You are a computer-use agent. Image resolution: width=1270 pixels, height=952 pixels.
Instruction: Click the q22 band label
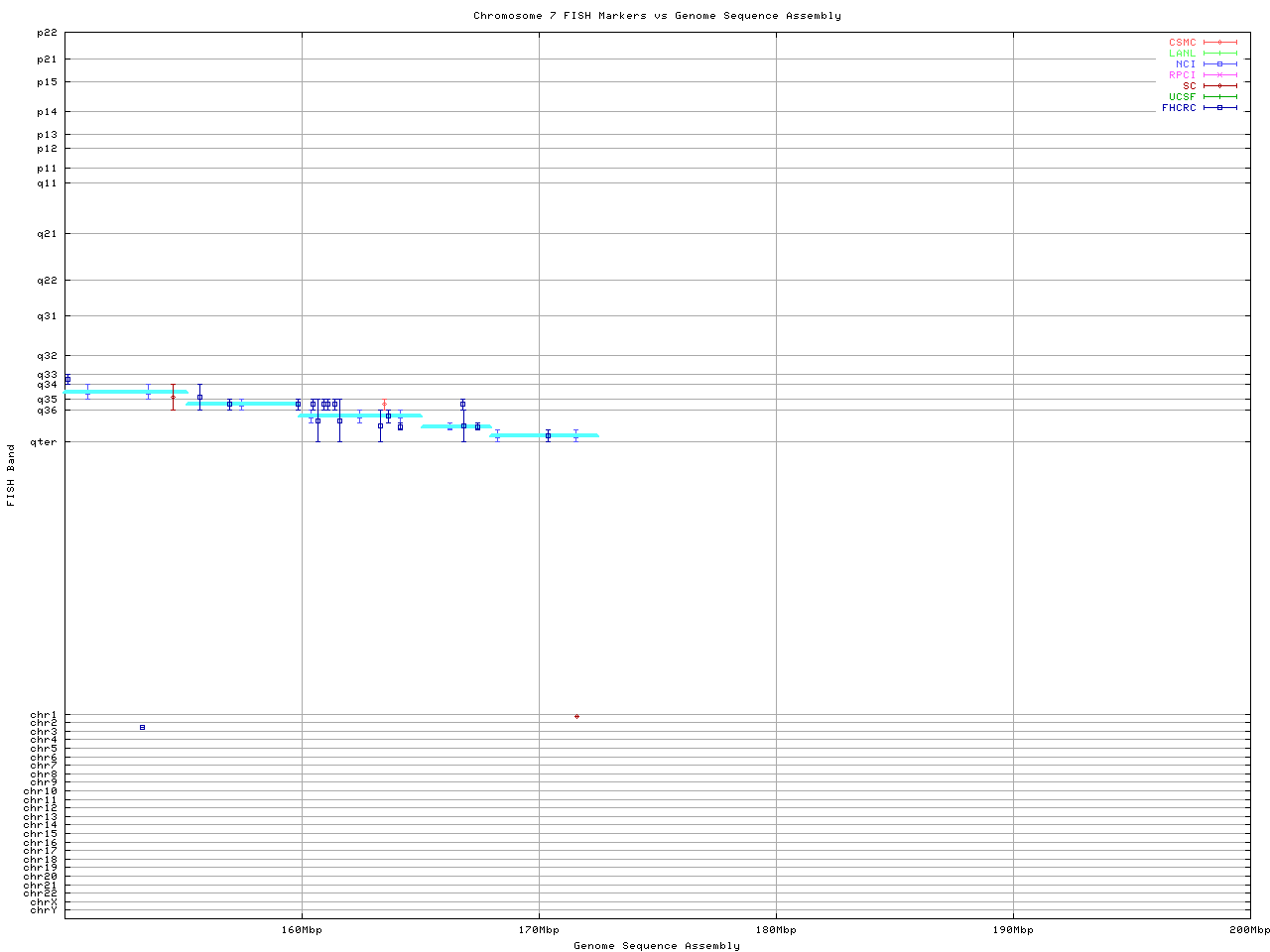tap(47, 281)
